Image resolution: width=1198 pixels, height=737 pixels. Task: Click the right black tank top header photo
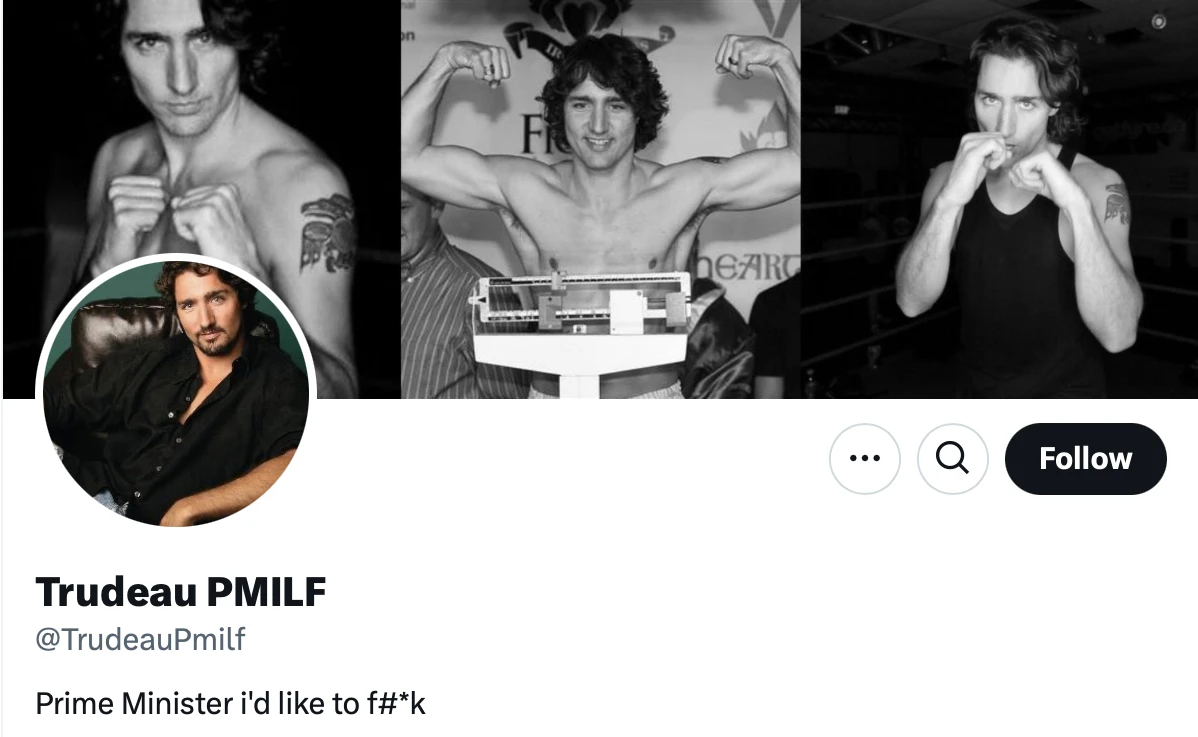[x=1000, y=200]
